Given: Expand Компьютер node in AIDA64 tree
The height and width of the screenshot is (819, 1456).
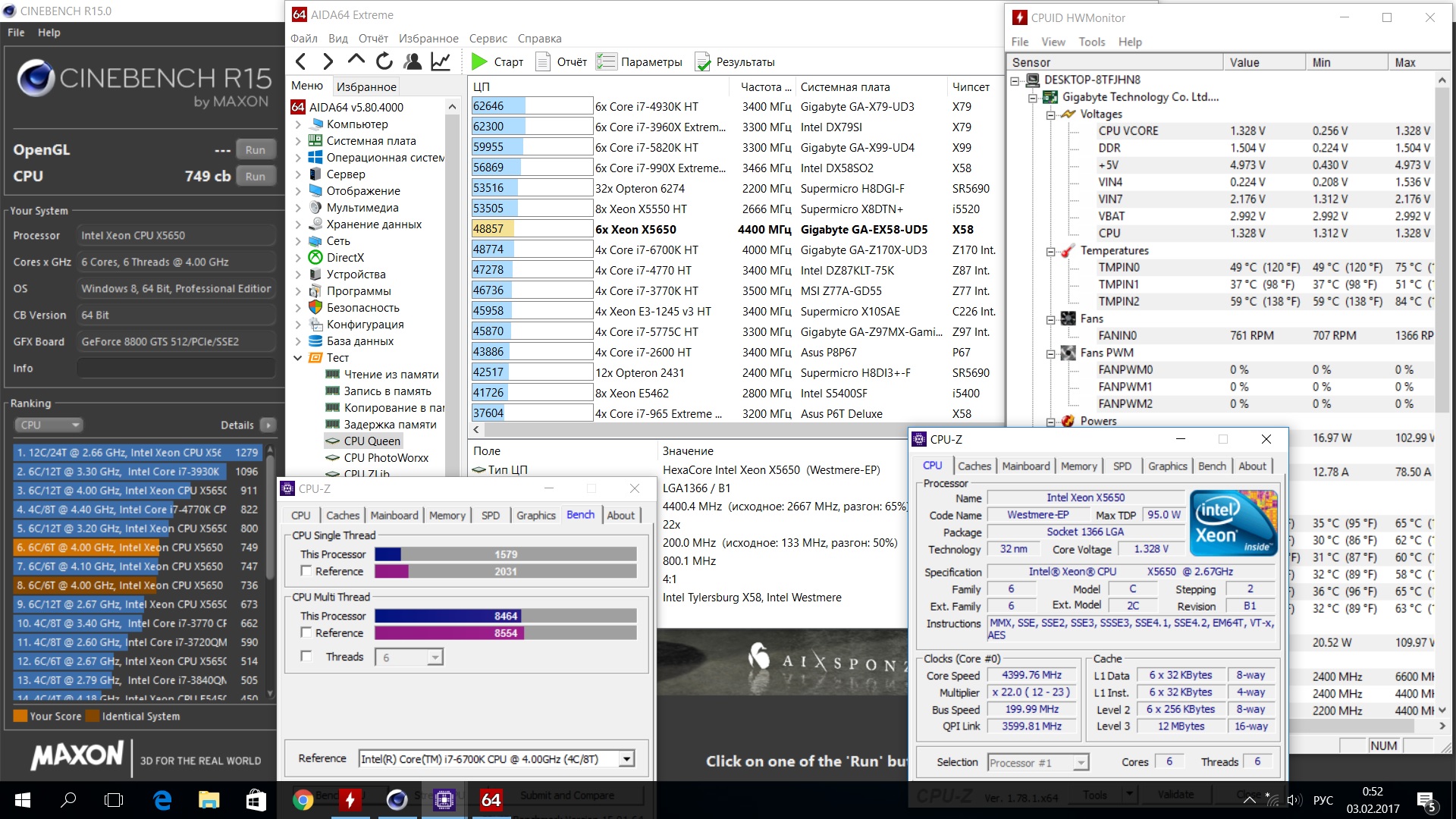Looking at the screenshot, I should [298, 124].
